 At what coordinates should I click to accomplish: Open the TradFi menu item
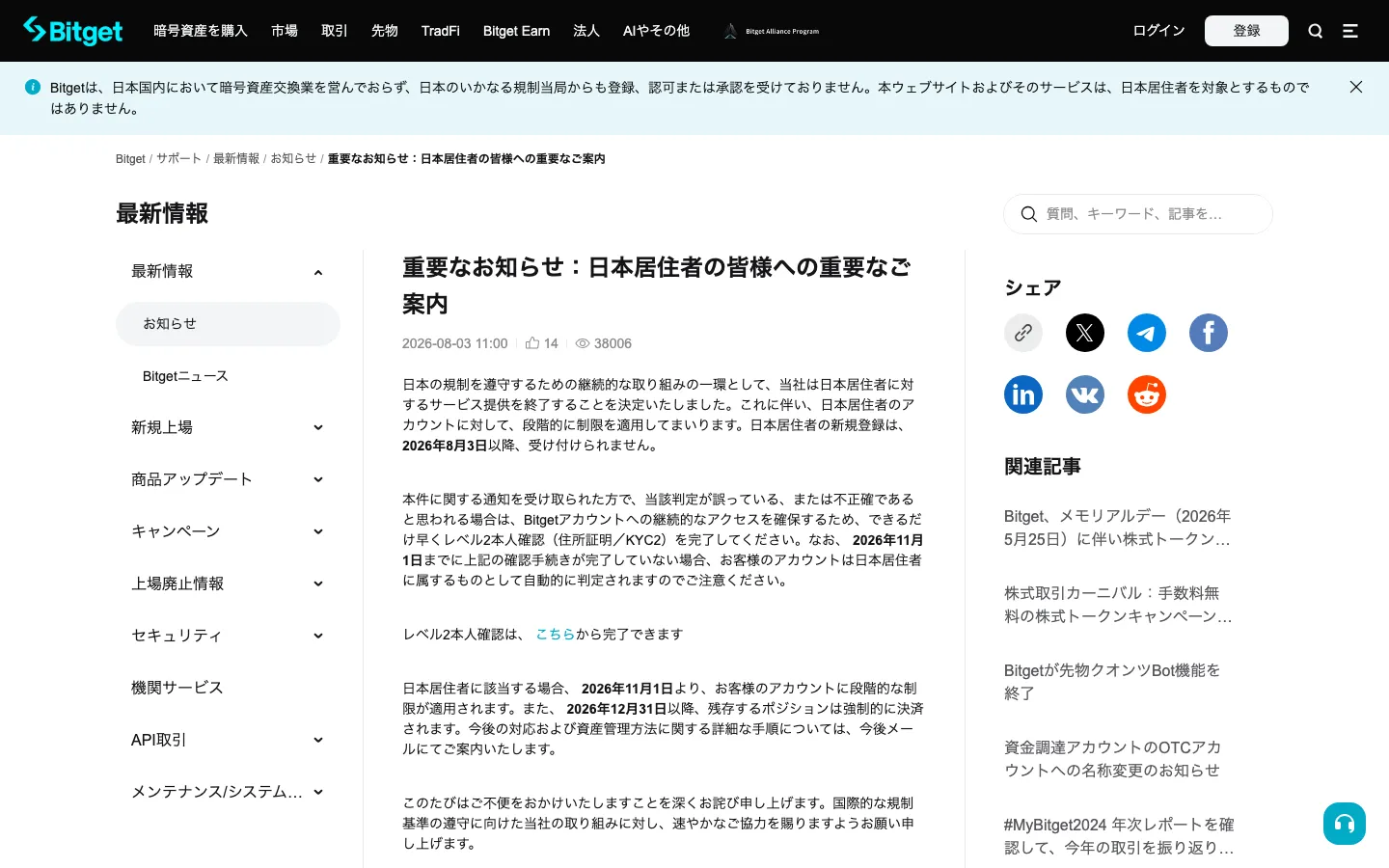coord(440,31)
